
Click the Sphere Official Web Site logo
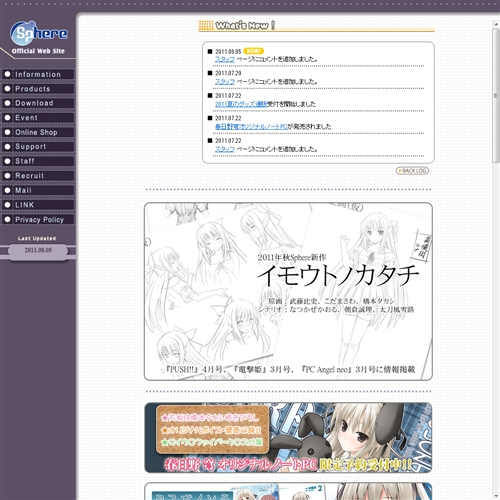(x=38, y=38)
